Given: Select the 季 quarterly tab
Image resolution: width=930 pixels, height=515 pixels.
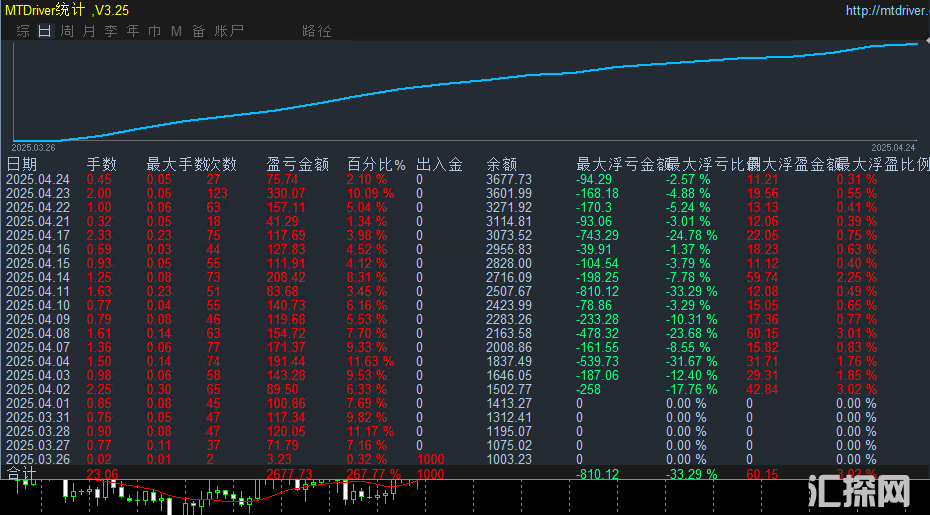Looking at the screenshot, I should click(110, 31).
